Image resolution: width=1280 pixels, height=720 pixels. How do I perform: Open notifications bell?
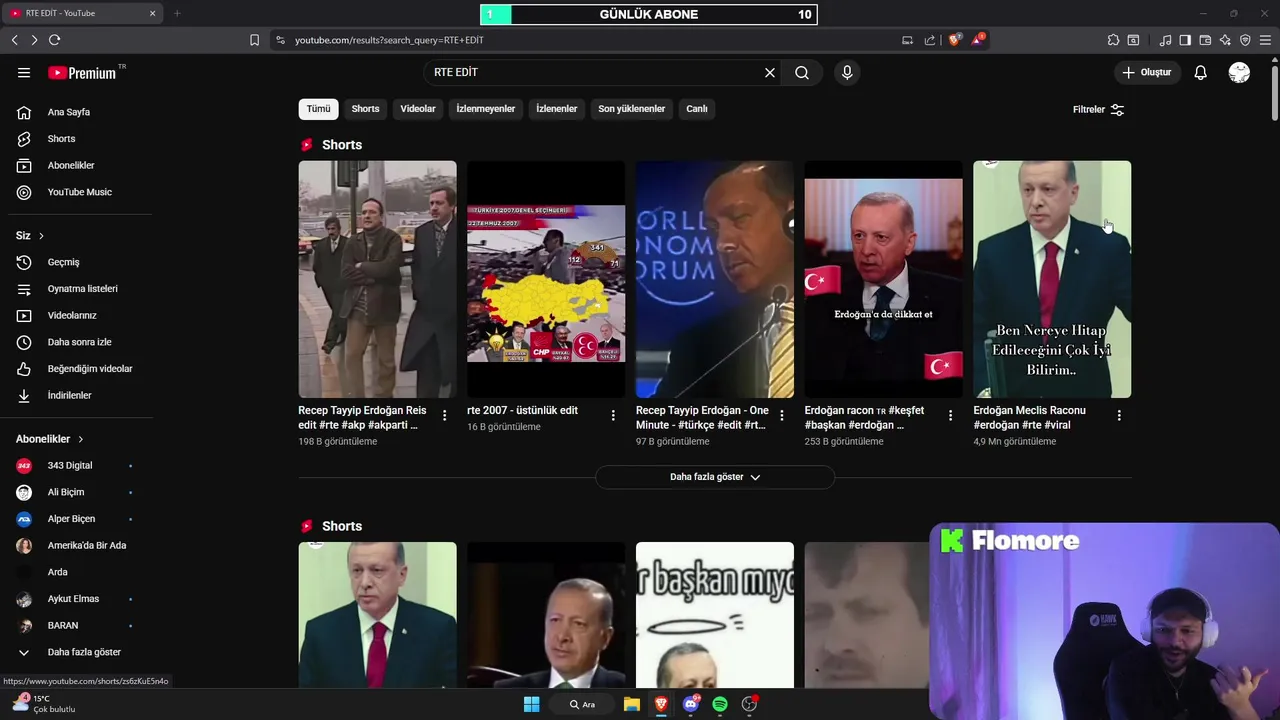pyautogui.click(x=1201, y=73)
